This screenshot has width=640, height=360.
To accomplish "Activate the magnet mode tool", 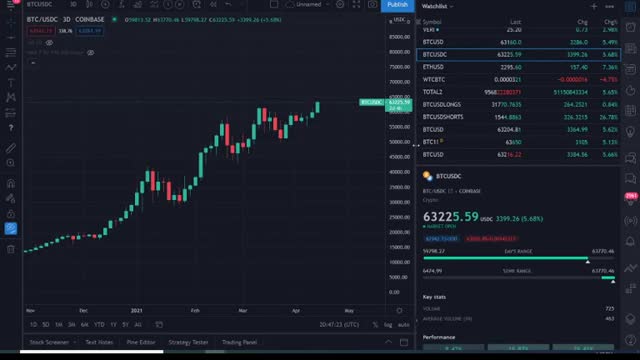I will 11,183.
